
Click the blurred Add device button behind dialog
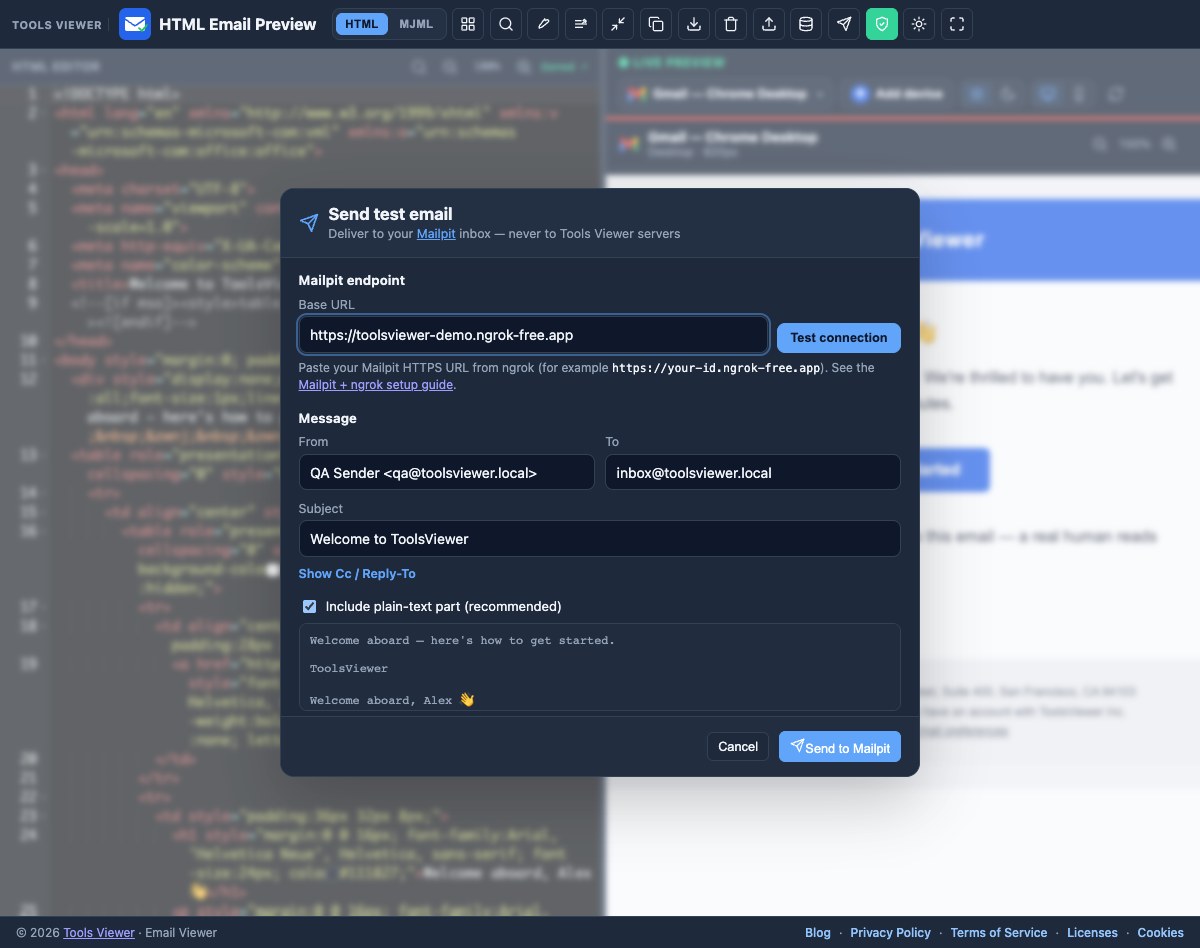click(898, 94)
